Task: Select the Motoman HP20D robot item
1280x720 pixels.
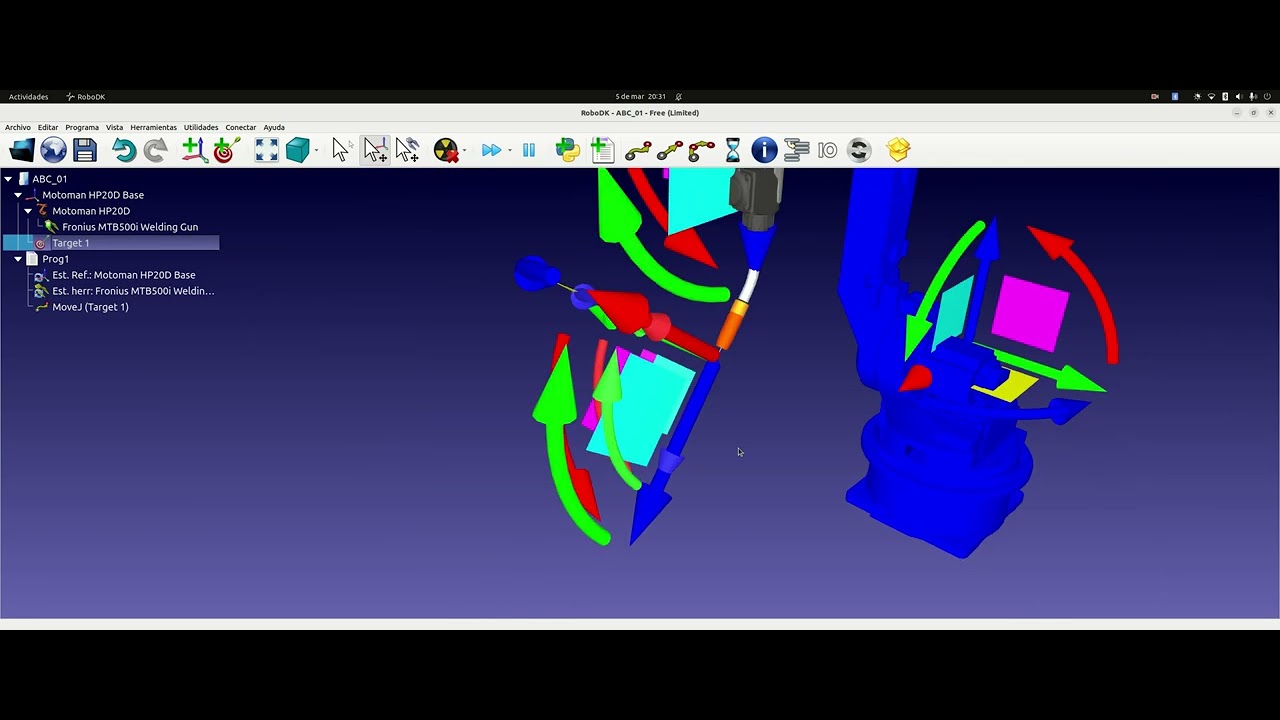Action: [91, 211]
